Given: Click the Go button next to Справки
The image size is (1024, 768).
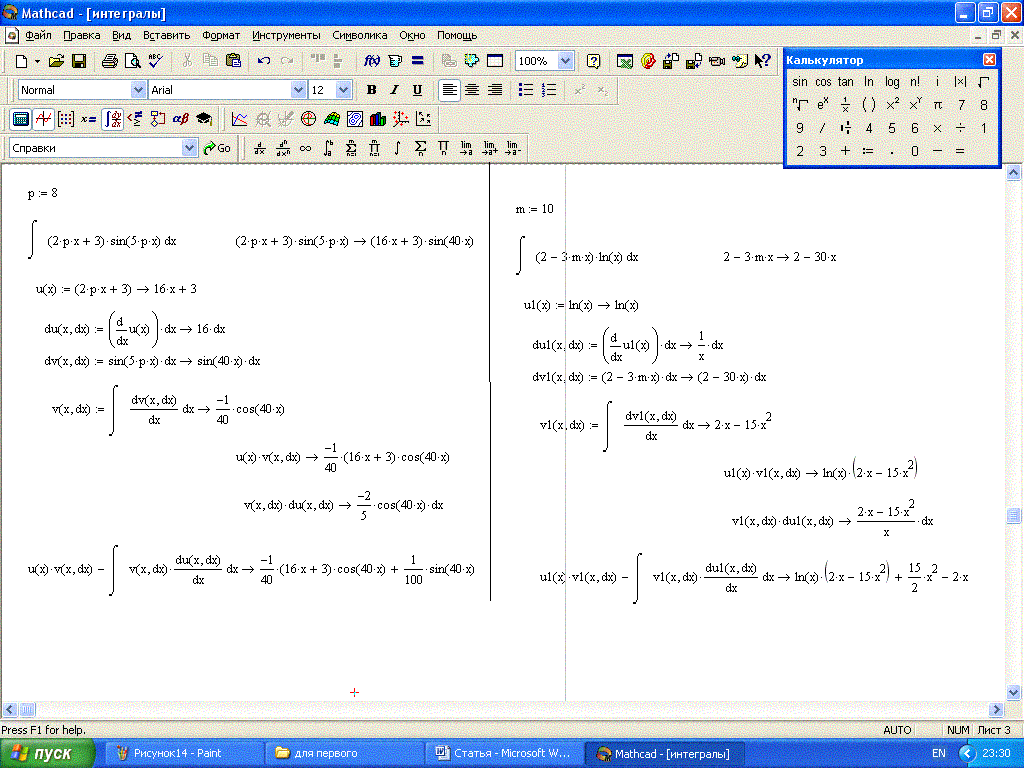Looking at the screenshot, I should point(217,148).
